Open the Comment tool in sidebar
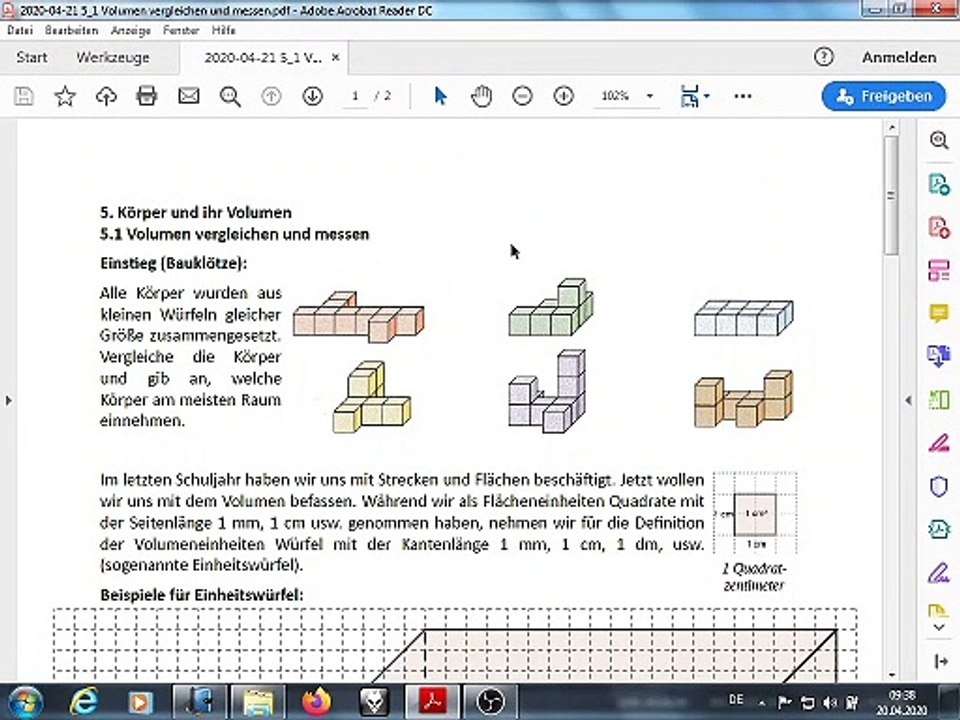Image resolution: width=960 pixels, height=720 pixels. point(939,313)
